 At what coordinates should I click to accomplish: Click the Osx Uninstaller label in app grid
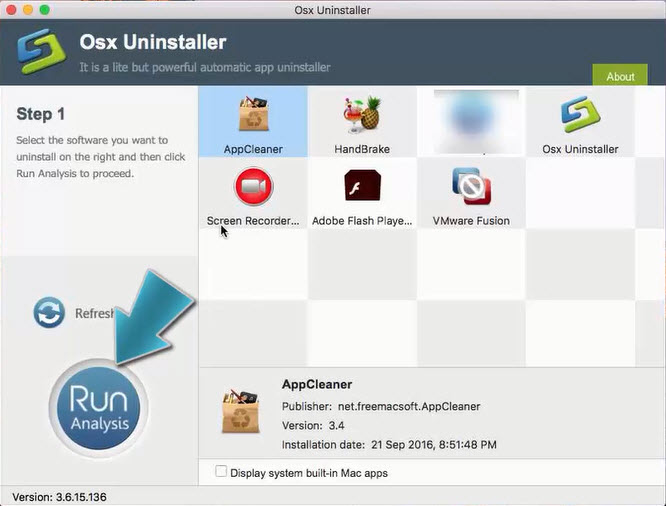pyautogui.click(x=580, y=149)
